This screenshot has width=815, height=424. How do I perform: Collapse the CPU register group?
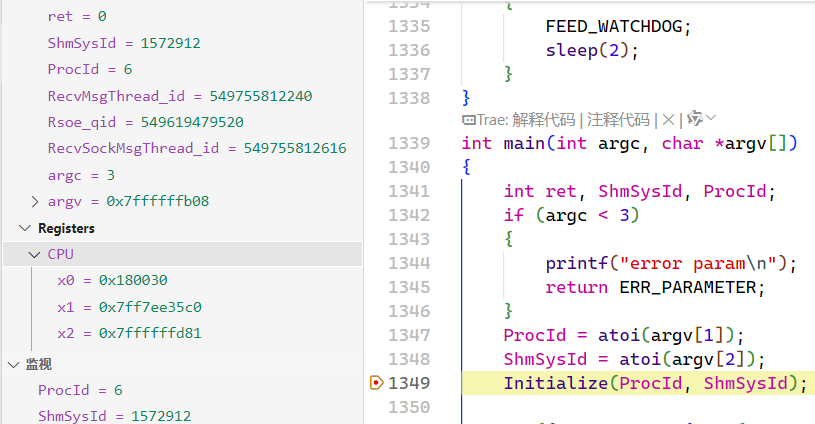point(35,255)
